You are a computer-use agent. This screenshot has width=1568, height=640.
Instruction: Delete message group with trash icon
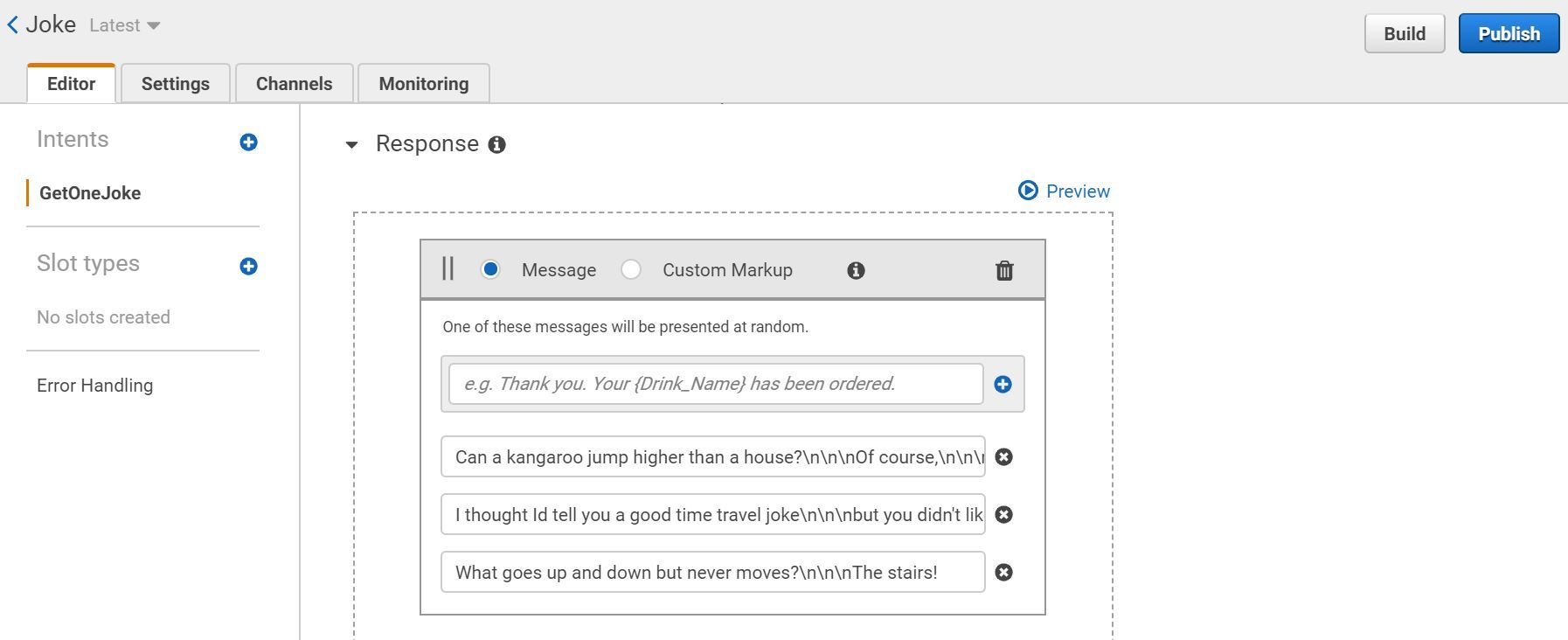1004,270
